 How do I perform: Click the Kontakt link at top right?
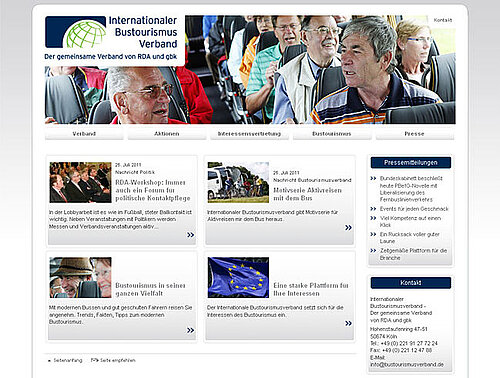coord(443,20)
